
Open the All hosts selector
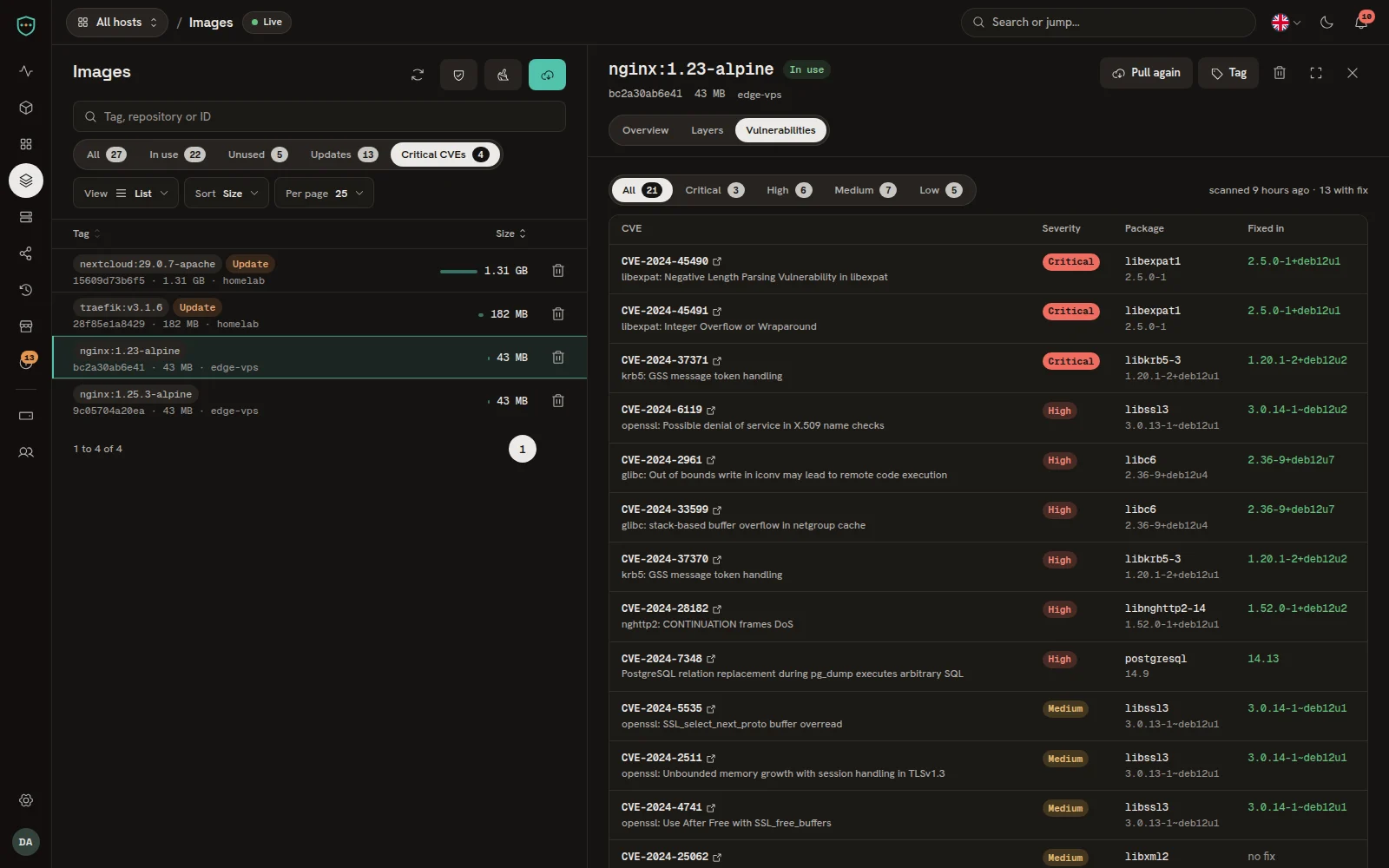117,23
